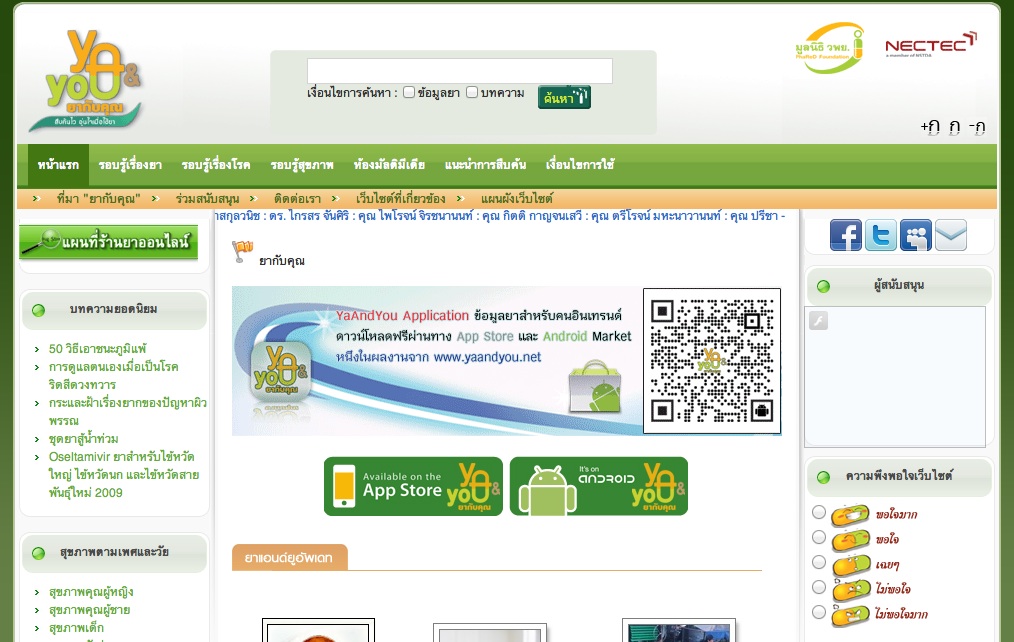Open the แผนผังเว็บไซต์ sitemap link
Viewport: 1014px width, 642px height.
tap(517, 198)
